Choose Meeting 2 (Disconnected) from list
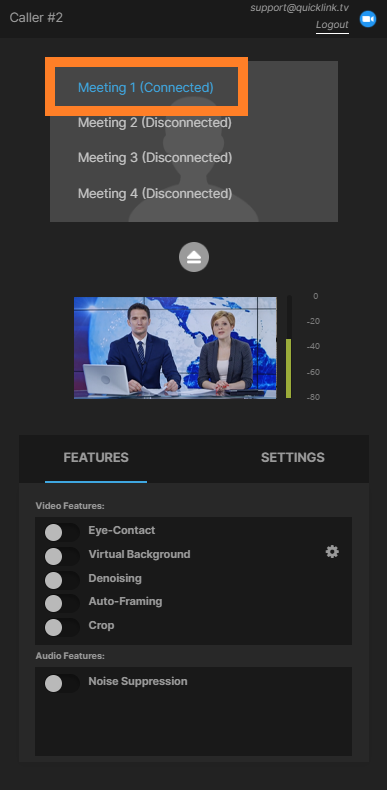Image resolution: width=387 pixels, height=790 pixels. click(x=155, y=122)
